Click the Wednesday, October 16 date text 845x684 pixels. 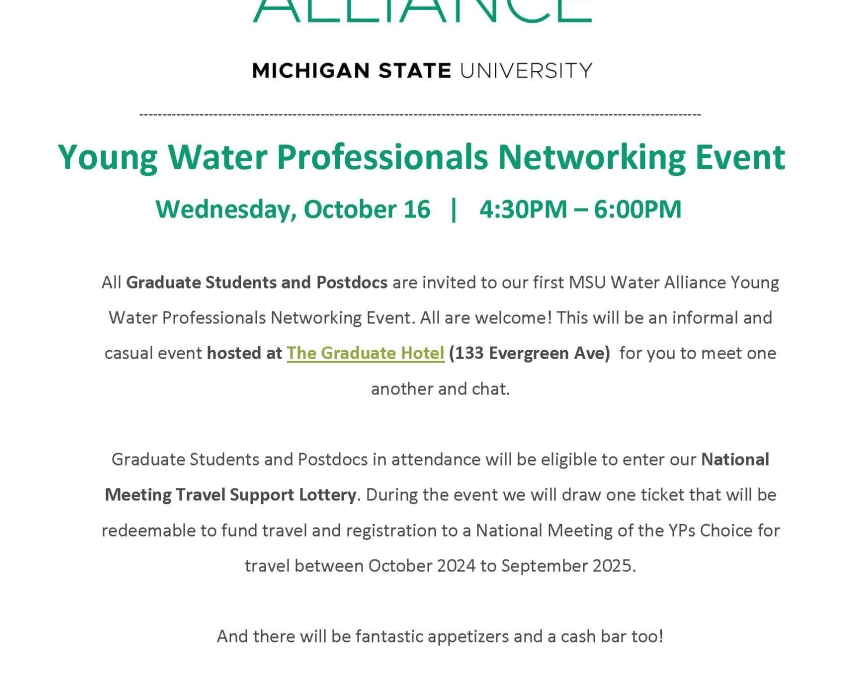[x=293, y=209]
